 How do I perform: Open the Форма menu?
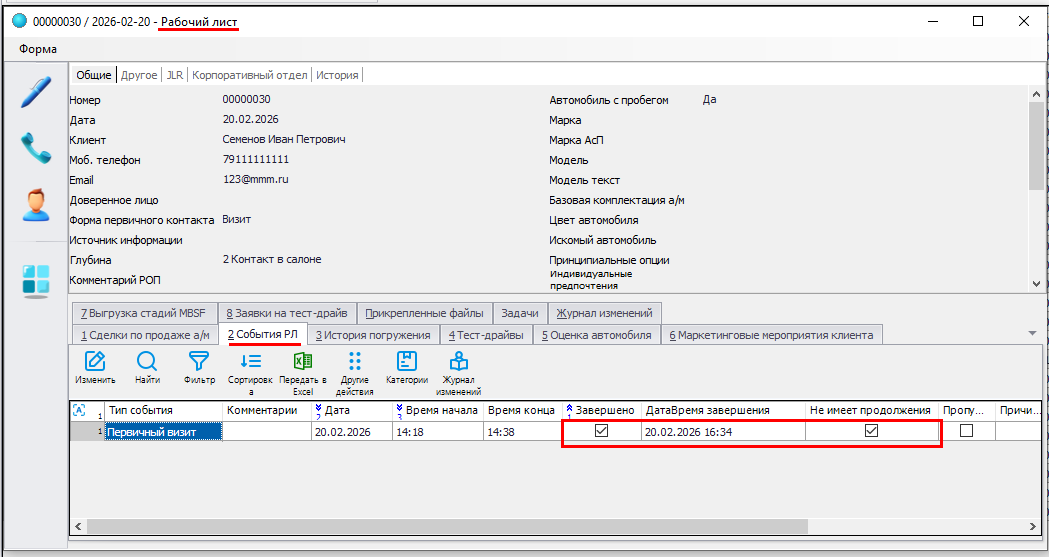pos(38,49)
